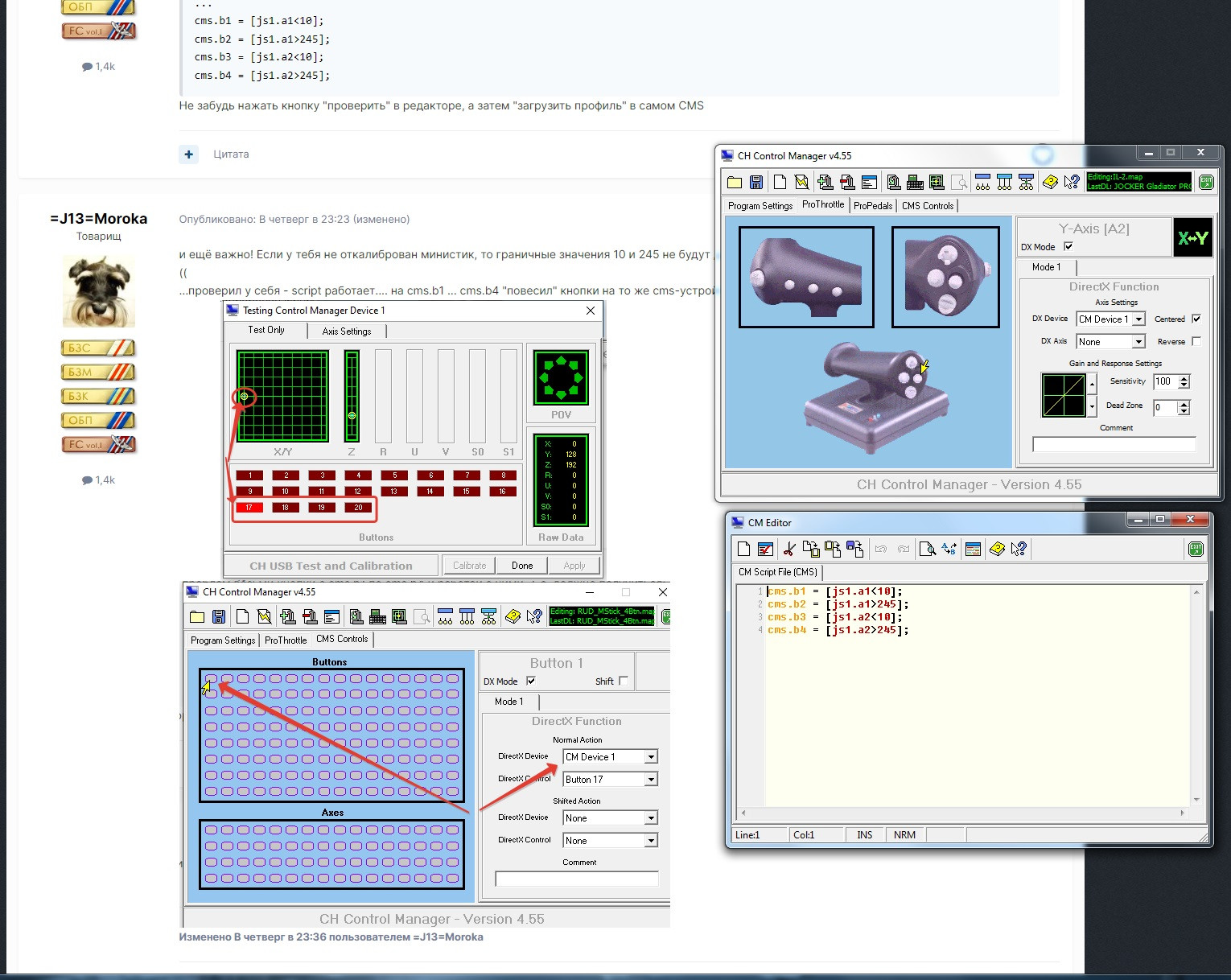Click green EXIT icon in upper CH Control Manager
Screen dimensions: 1231x980
coord(1206,182)
